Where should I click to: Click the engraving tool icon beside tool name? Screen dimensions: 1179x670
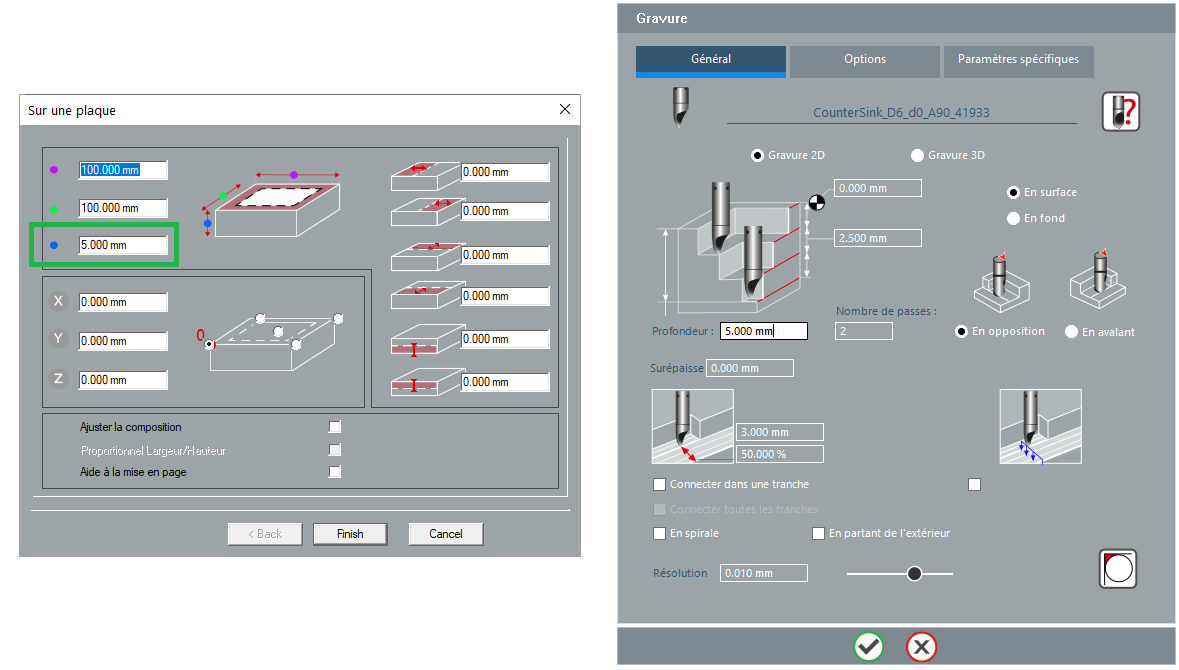(681, 108)
